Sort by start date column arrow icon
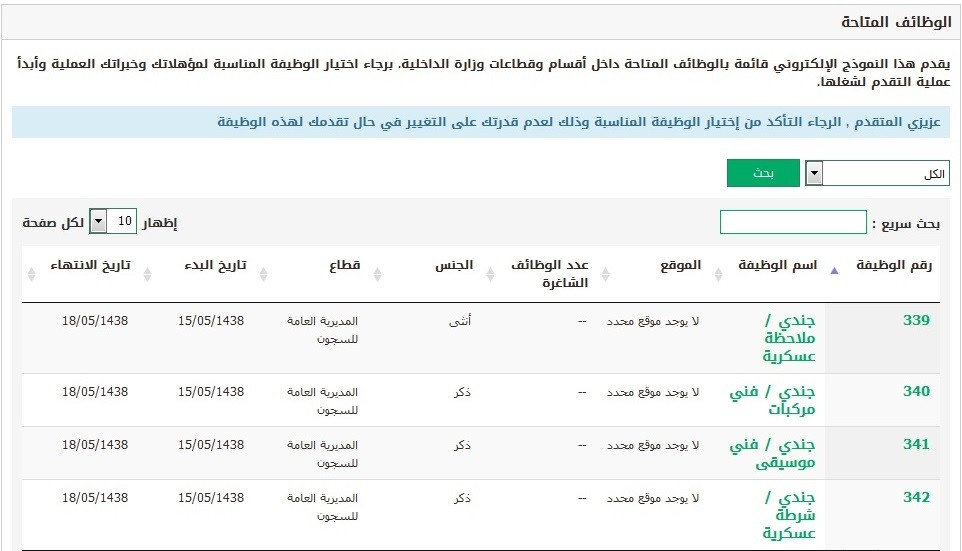Image resolution: width=962 pixels, height=551 pixels. tap(147, 274)
